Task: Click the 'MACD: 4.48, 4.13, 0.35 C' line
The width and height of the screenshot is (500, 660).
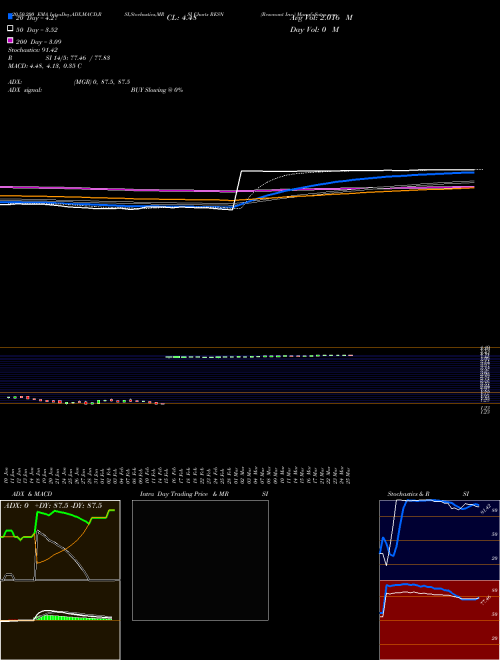Action: point(45,66)
